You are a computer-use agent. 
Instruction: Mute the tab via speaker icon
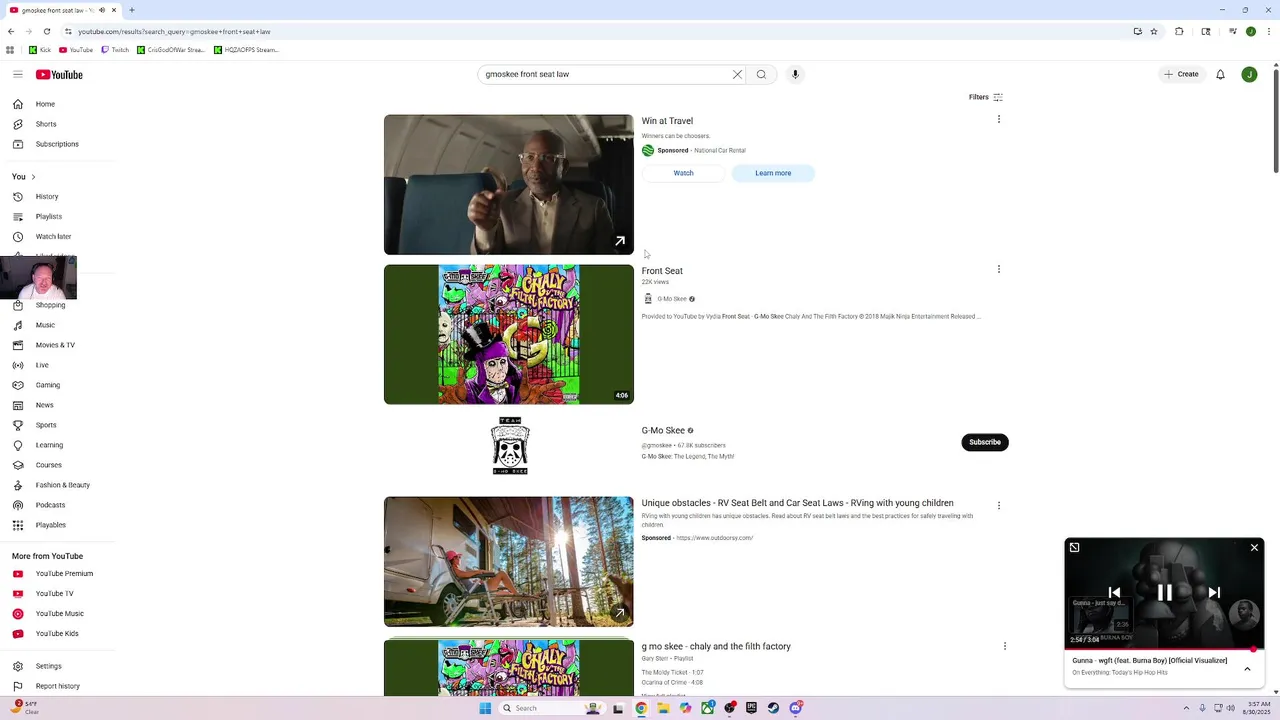tap(101, 10)
